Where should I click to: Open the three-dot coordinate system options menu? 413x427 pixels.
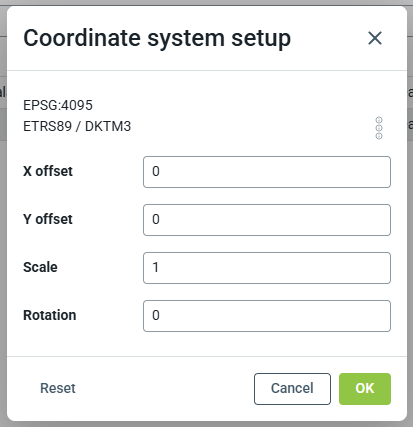pyautogui.click(x=379, y=128)
